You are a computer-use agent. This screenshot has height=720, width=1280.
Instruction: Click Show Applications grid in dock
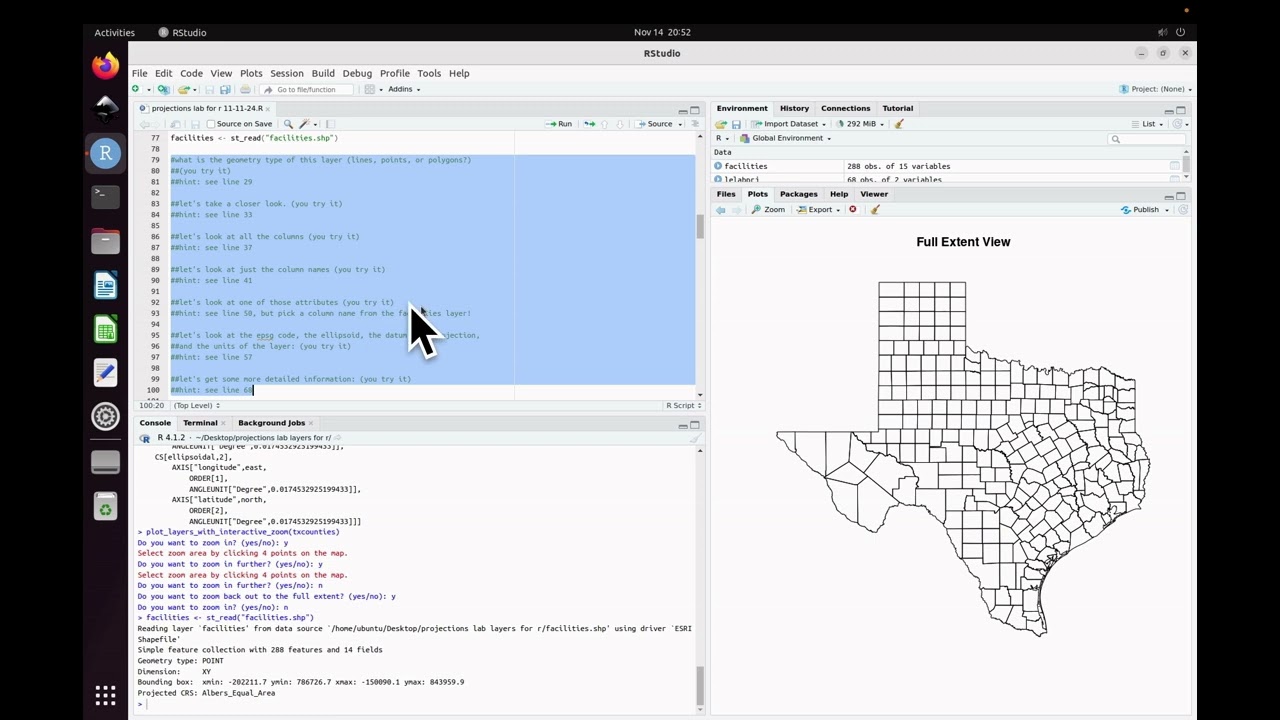(x=105, y=695)
